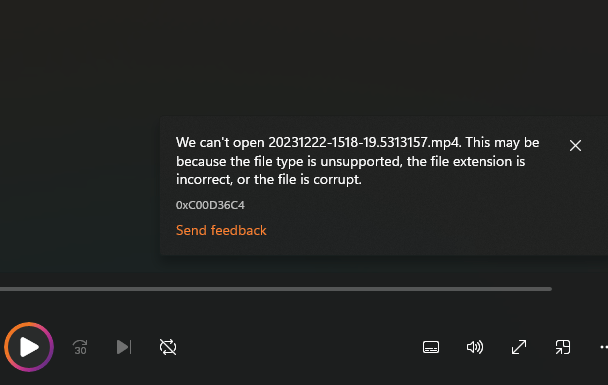Follow the Send feedback link
Screen dimensions: 608x385
point(221,230)
